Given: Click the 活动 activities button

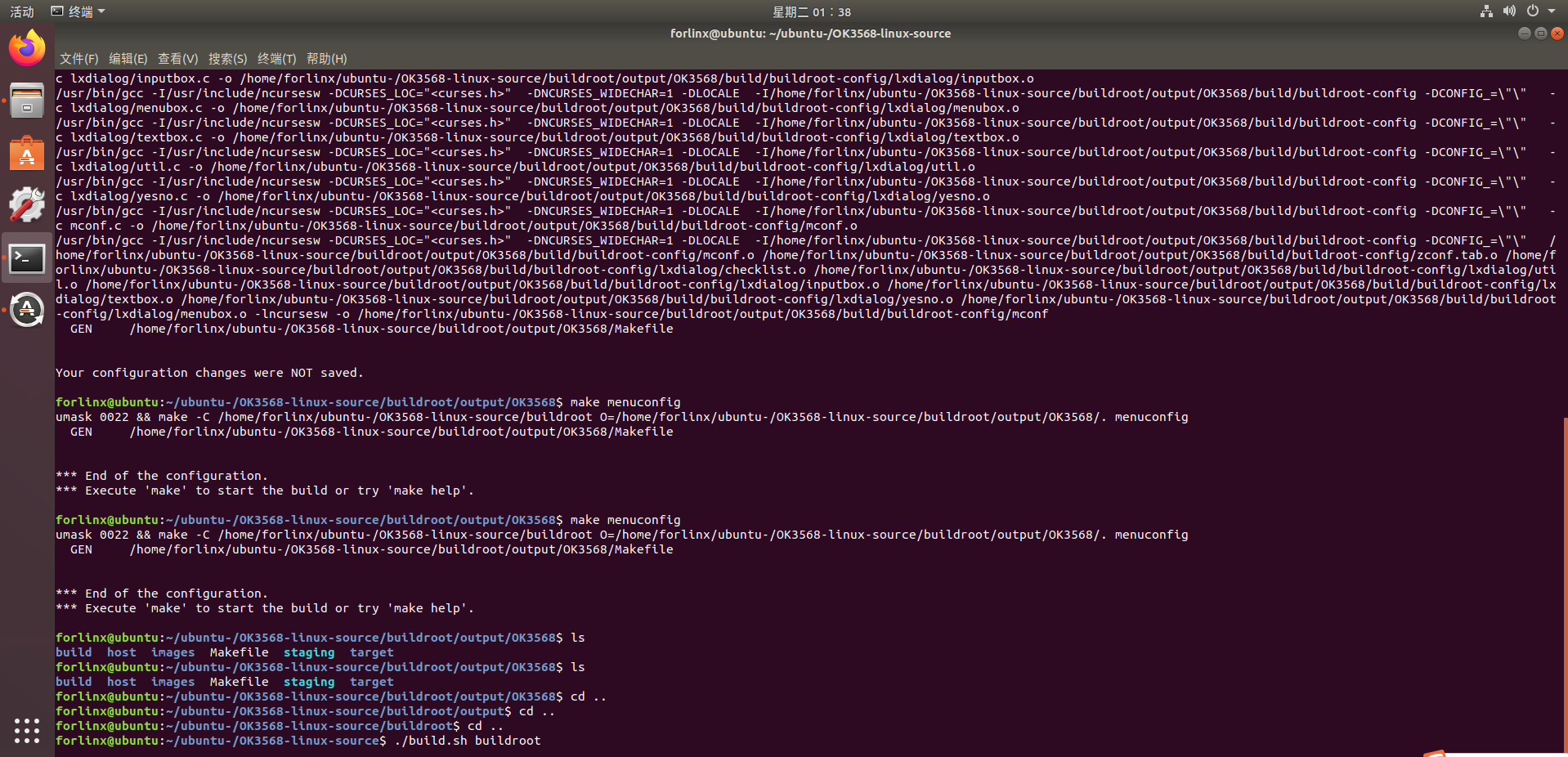Looking at the screenshot, I should click(x=22, y=11).
